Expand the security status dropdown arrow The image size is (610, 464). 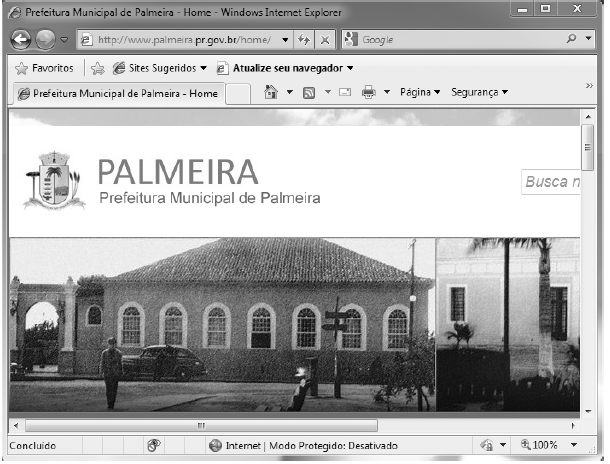pyautogui.click(x=503, y=445)
